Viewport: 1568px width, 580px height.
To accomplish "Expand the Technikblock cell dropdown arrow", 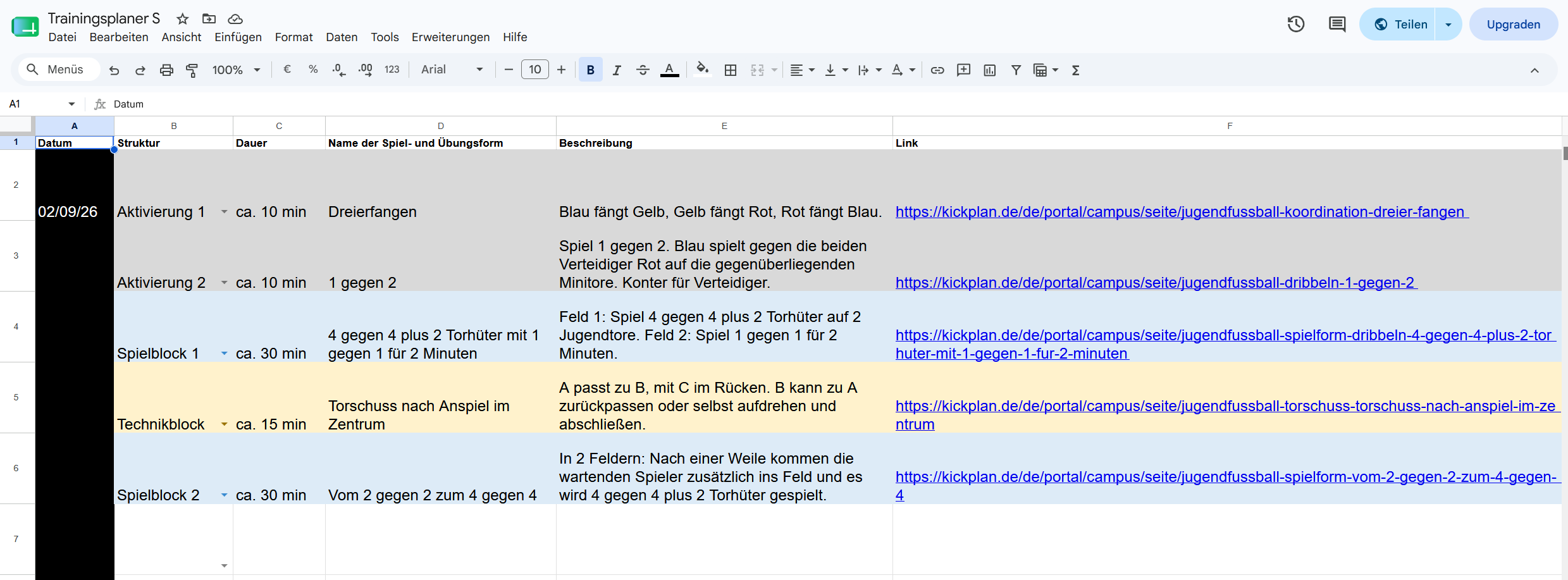I will point(224,424).
